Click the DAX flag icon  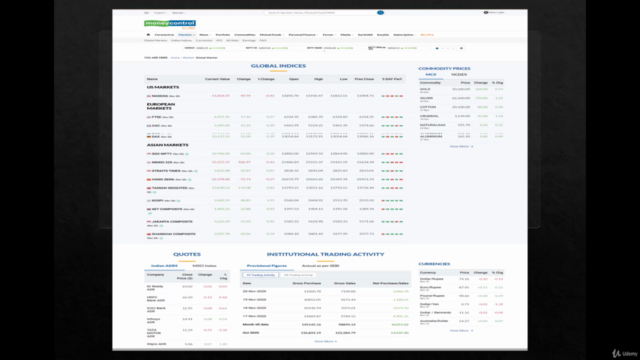click(149, 137)
